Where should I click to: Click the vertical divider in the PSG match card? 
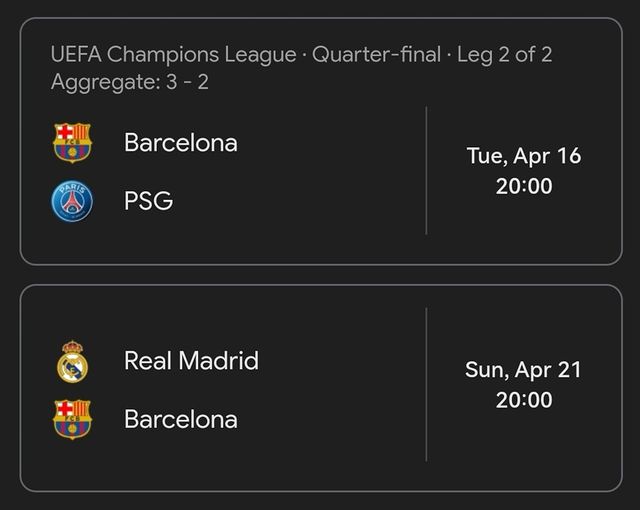(x=426, y=171)
